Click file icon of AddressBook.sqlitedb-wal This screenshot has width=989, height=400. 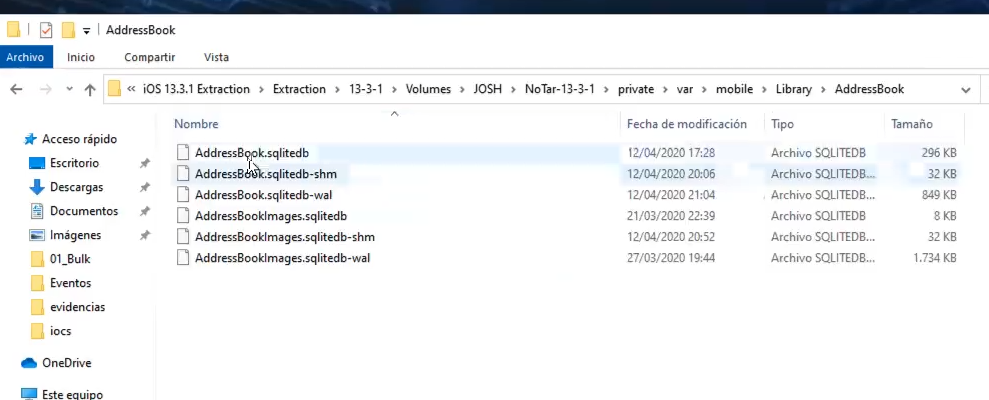click(x=183, y=195)
